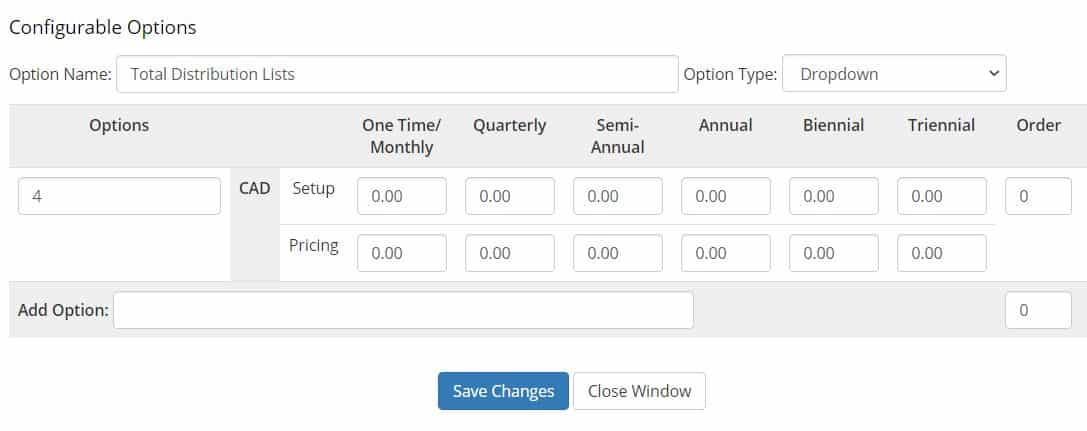The height and width of the screenshot is (431, 1087).
Task: Select the Pricing Semi-Annual price field
Action: coord(618,253)
